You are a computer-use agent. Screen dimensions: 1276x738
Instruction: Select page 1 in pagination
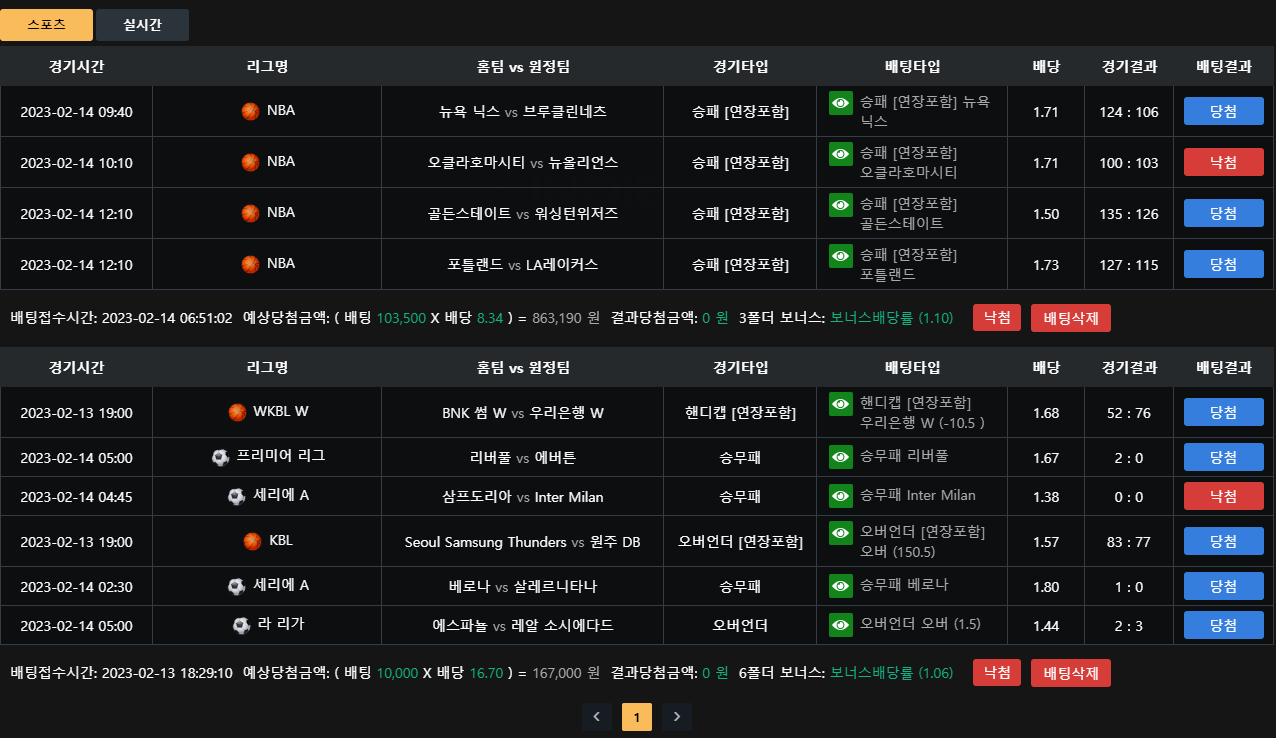pyautogui.click(x=637, y=716)
